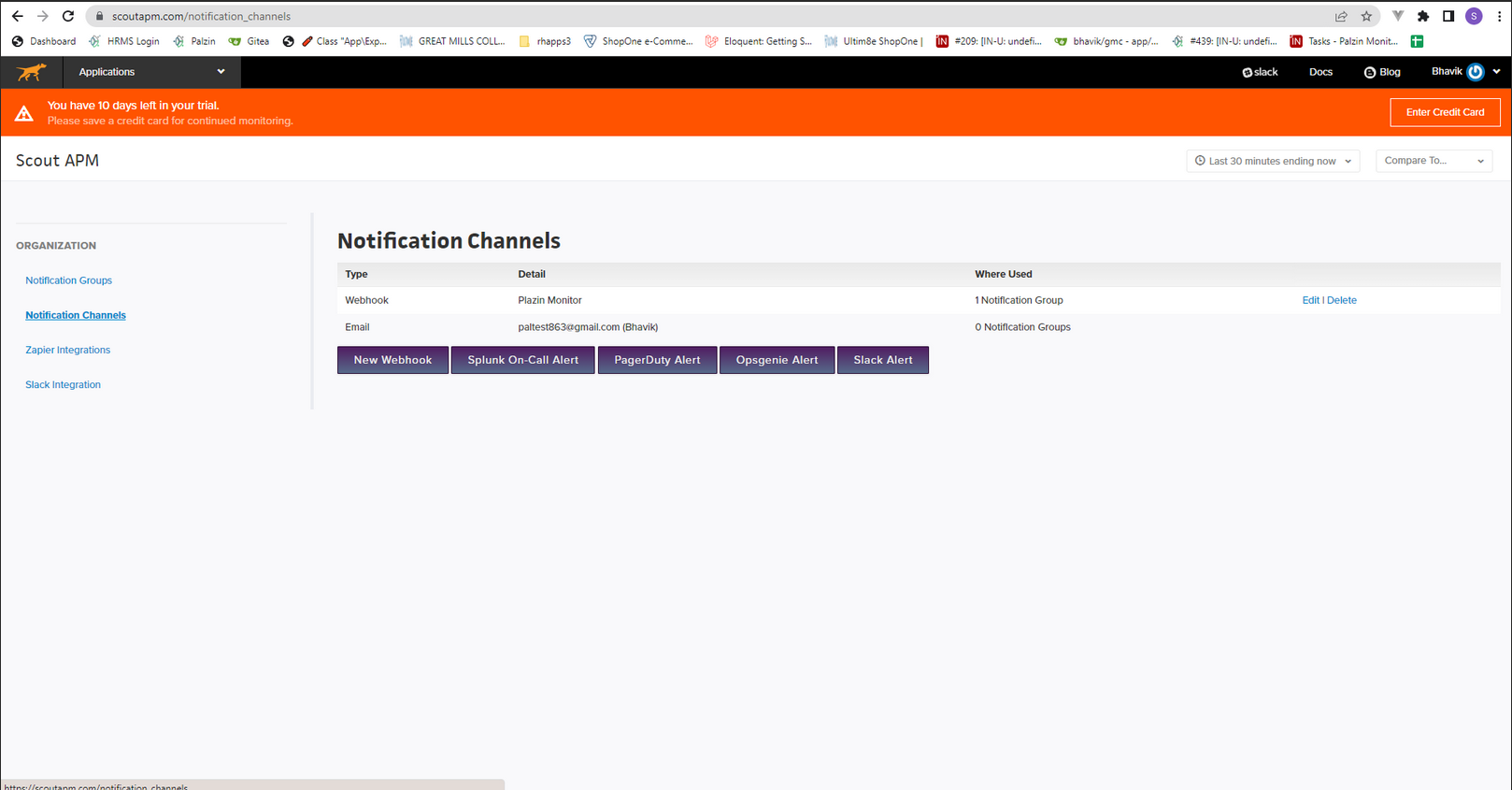Toggle the browser side panel icon
1512x790 pixels.
pyautogui.click(x=1448, y=16)
